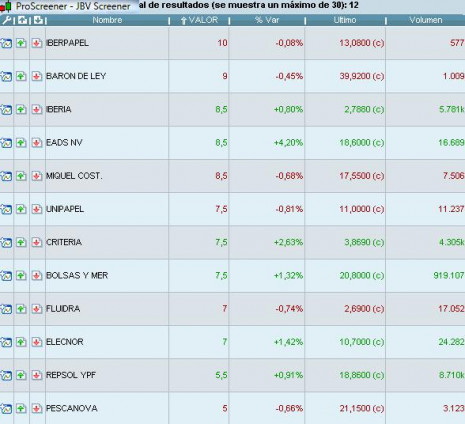Click red down arrow for FLUIDRA

pyautogui.click(x=37, y=309)
